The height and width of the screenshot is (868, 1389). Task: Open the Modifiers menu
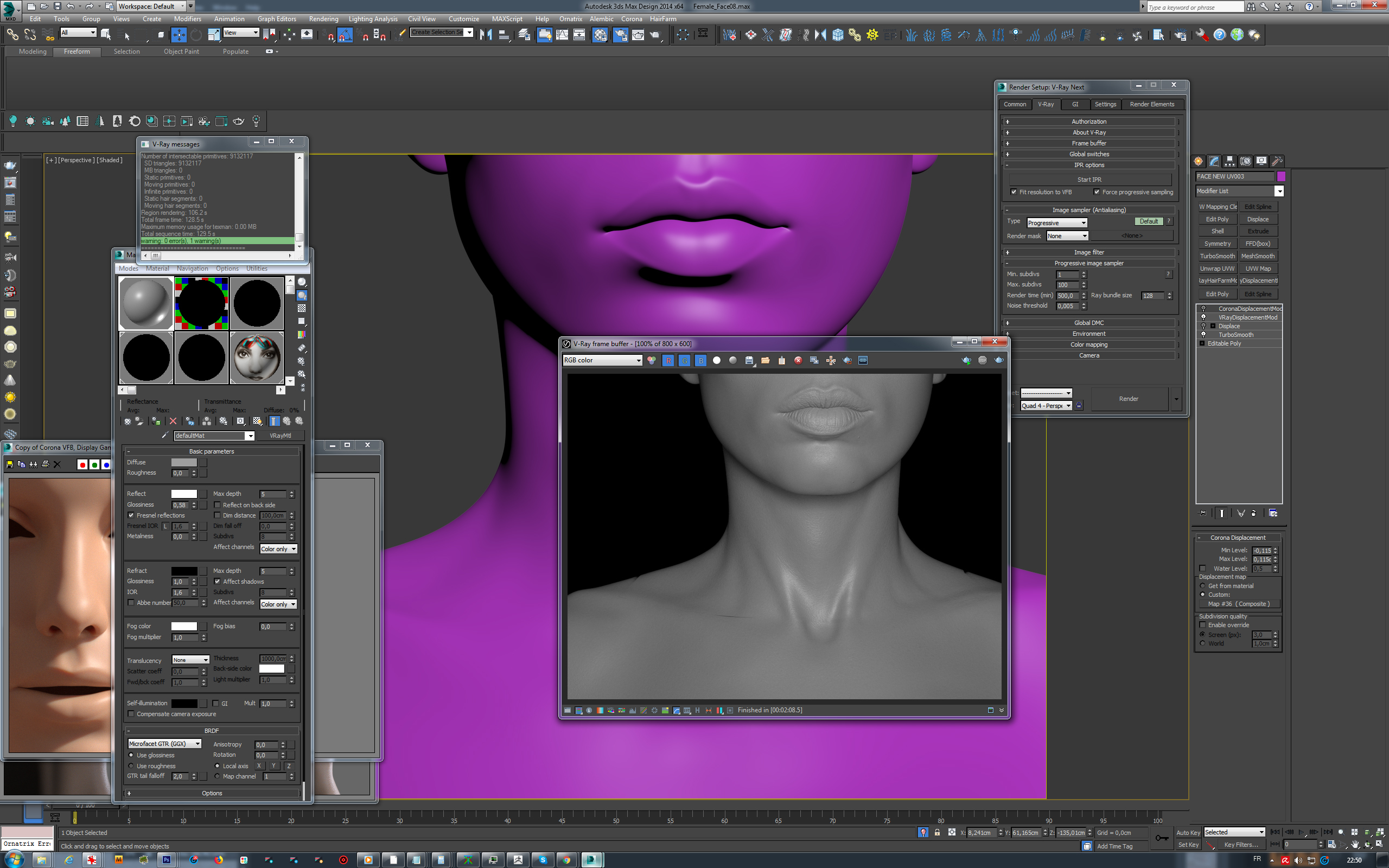[x=188, y=19]
